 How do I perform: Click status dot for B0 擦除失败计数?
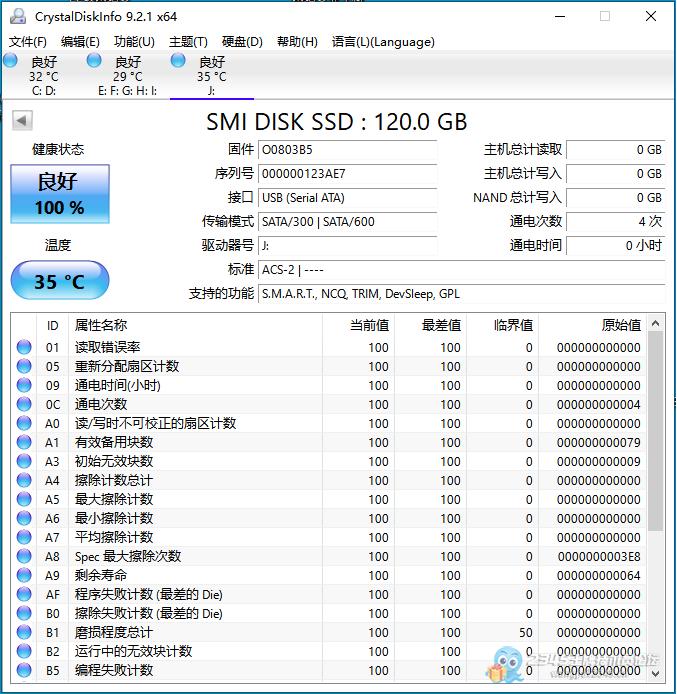[x=24, y=613]
